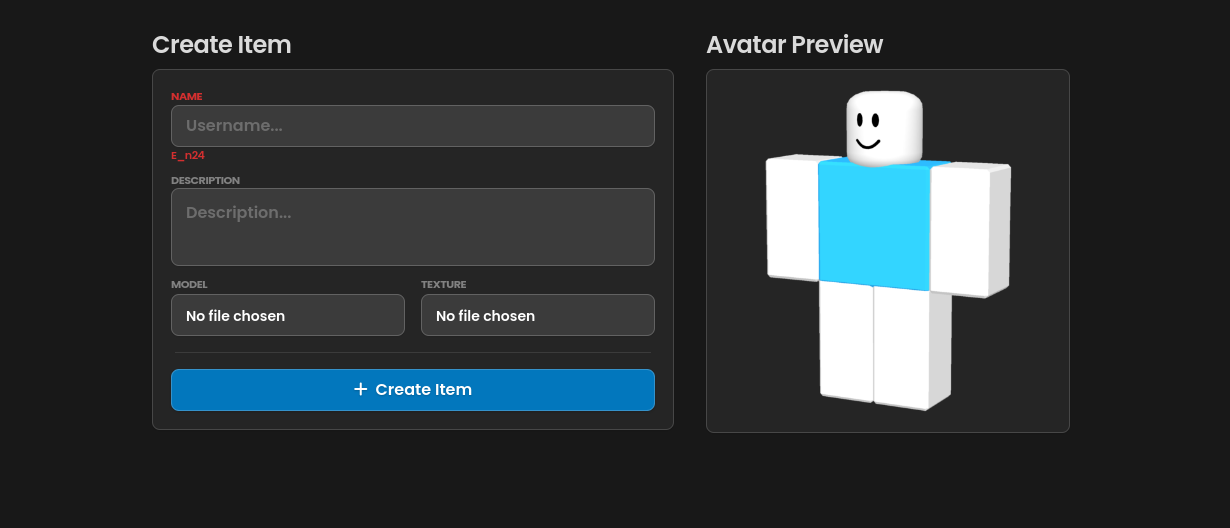Click the red NAME field label
The width and height of the screenshot is (1230, 528).
[x=186, y=97]
